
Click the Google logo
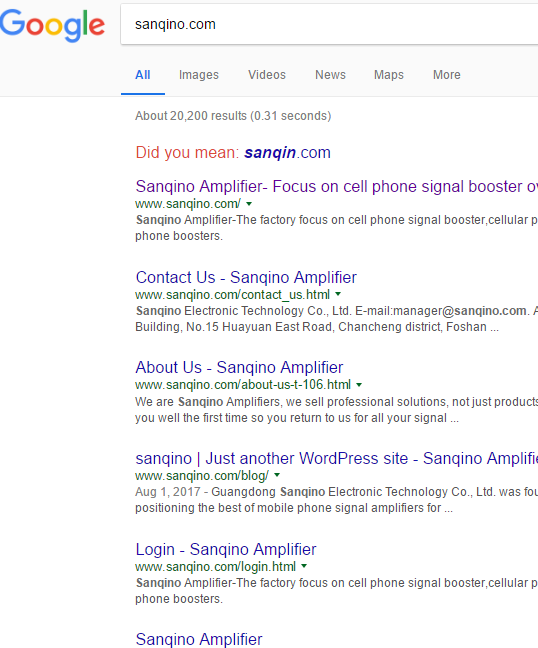pyautogui.click(x=52, y=26)
